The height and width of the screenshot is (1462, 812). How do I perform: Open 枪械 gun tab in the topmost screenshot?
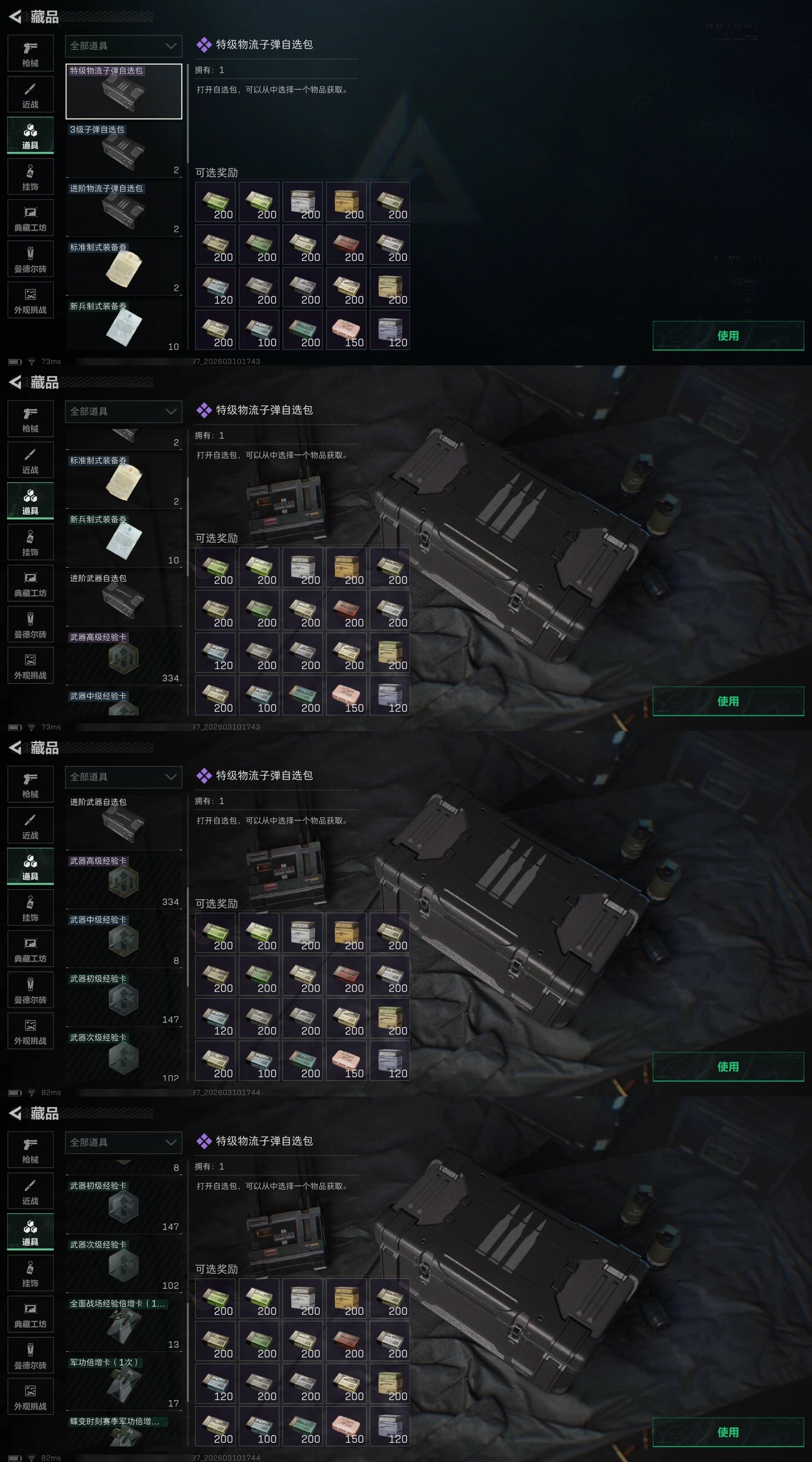(30, 53)
